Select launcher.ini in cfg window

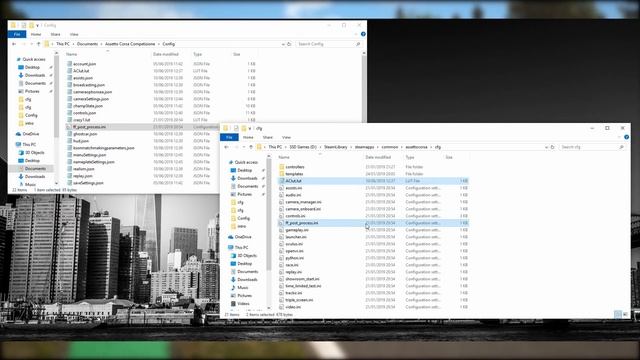(x=296, y=237)
